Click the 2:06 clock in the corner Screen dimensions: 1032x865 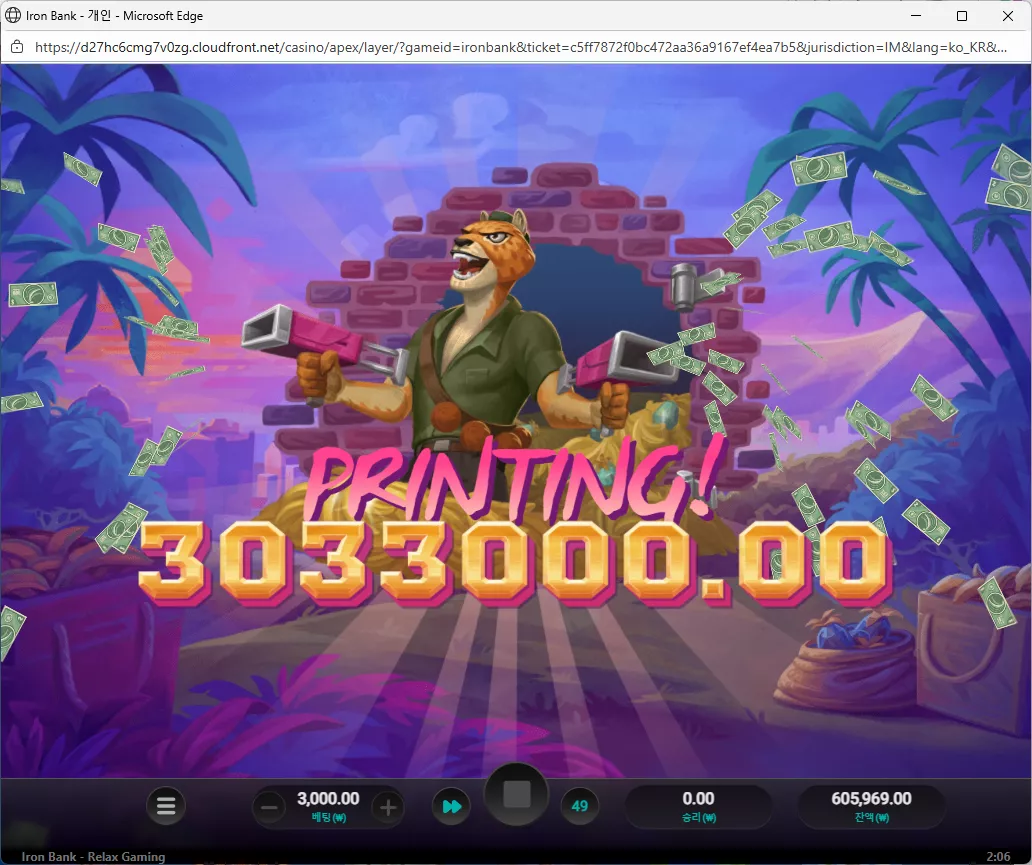coord(998,856)
